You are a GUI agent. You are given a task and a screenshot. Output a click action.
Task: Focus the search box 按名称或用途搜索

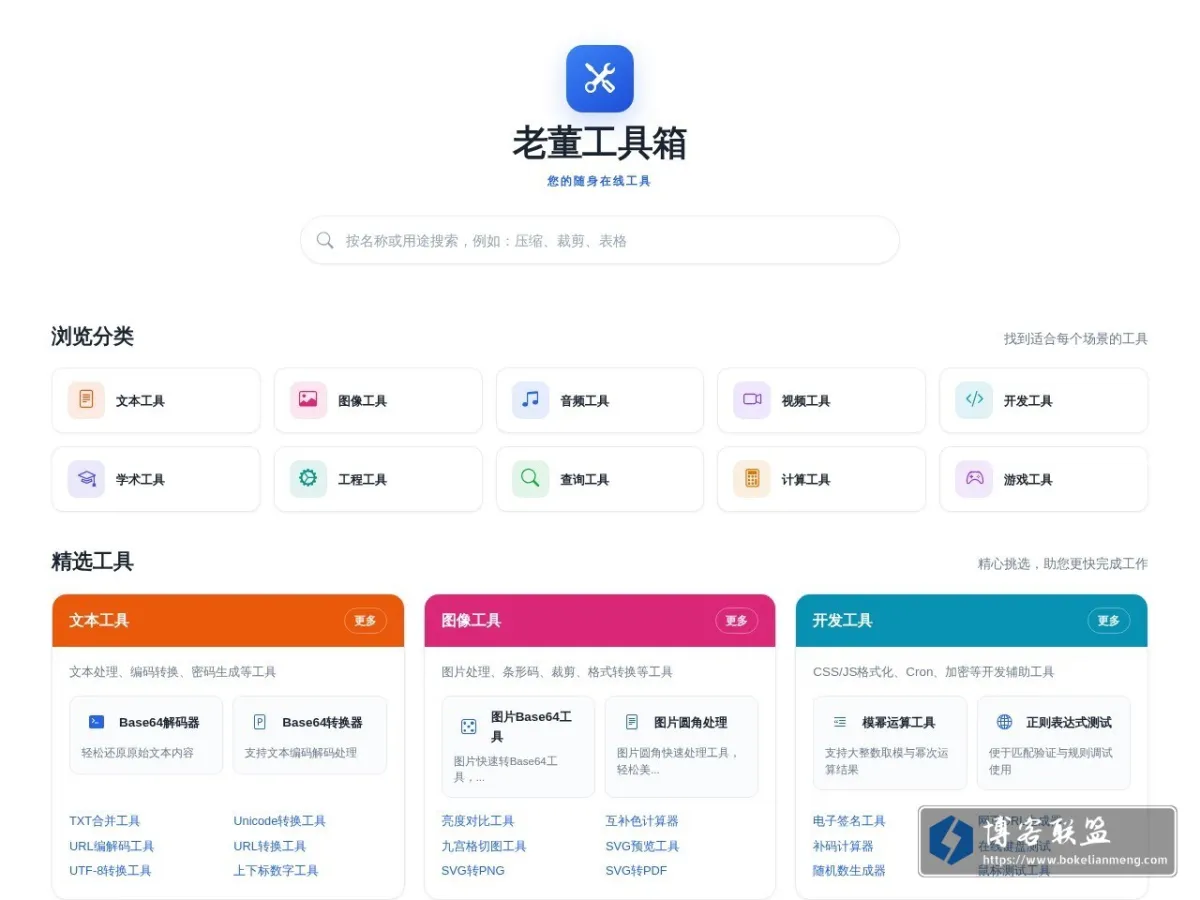click(x=600, y=240)
